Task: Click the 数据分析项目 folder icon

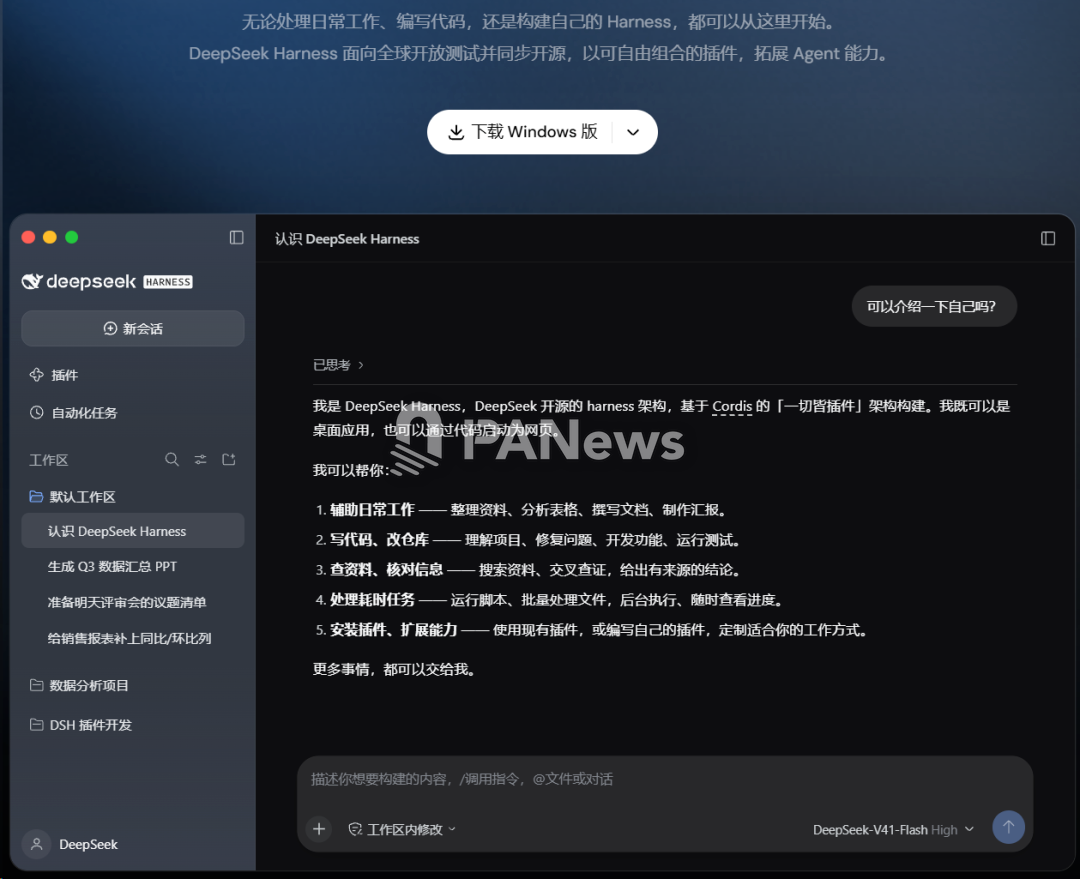Action: tap(37, 685)
